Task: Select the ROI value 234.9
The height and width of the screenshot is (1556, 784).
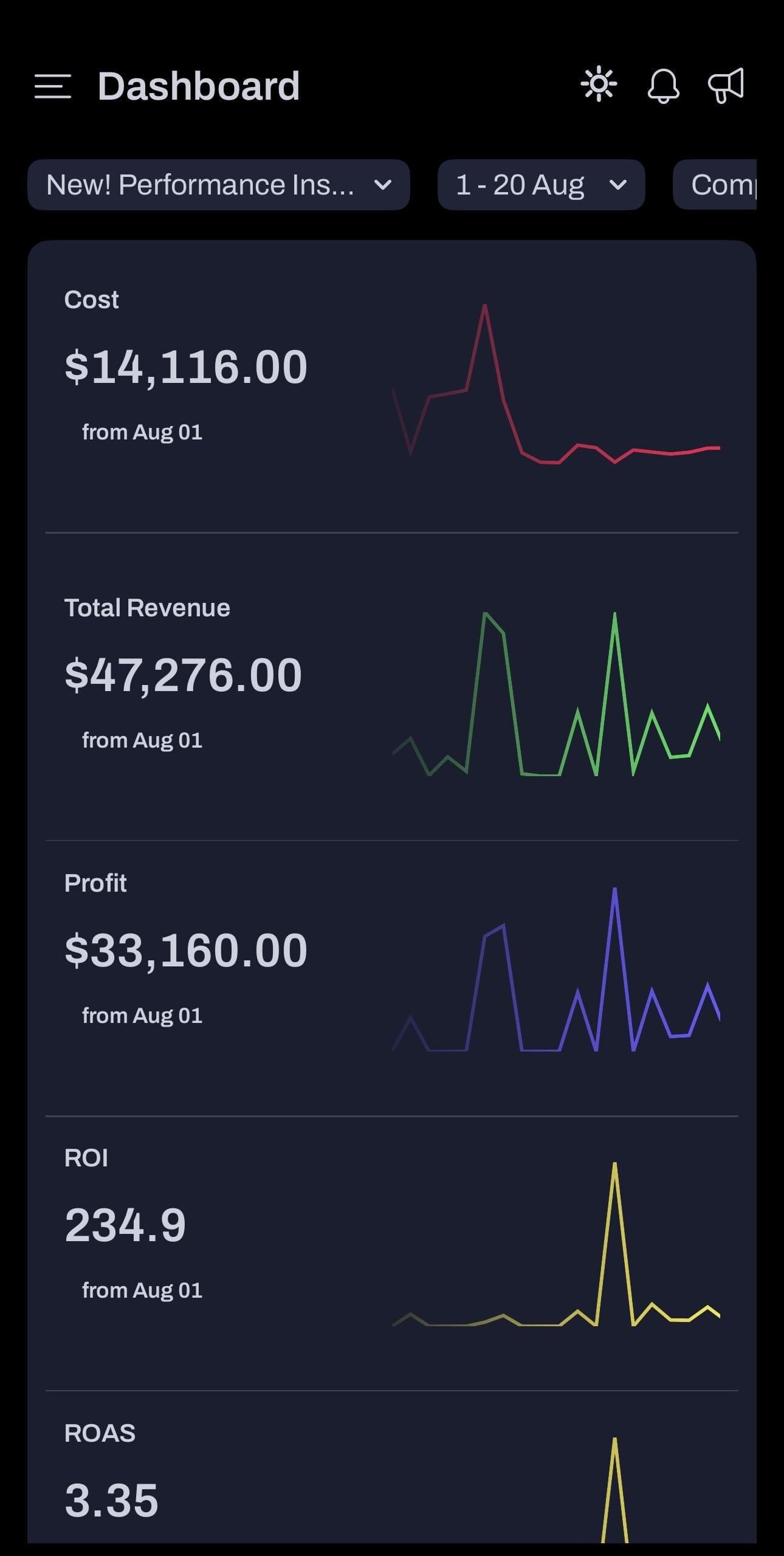Action: point(125,1225)
